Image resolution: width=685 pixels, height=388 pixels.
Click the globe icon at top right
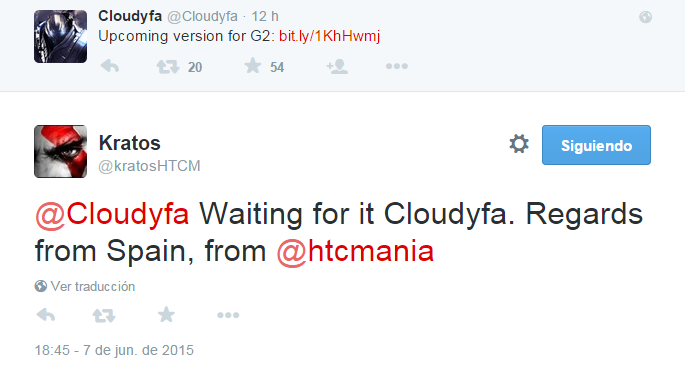[x=645, y=17]
